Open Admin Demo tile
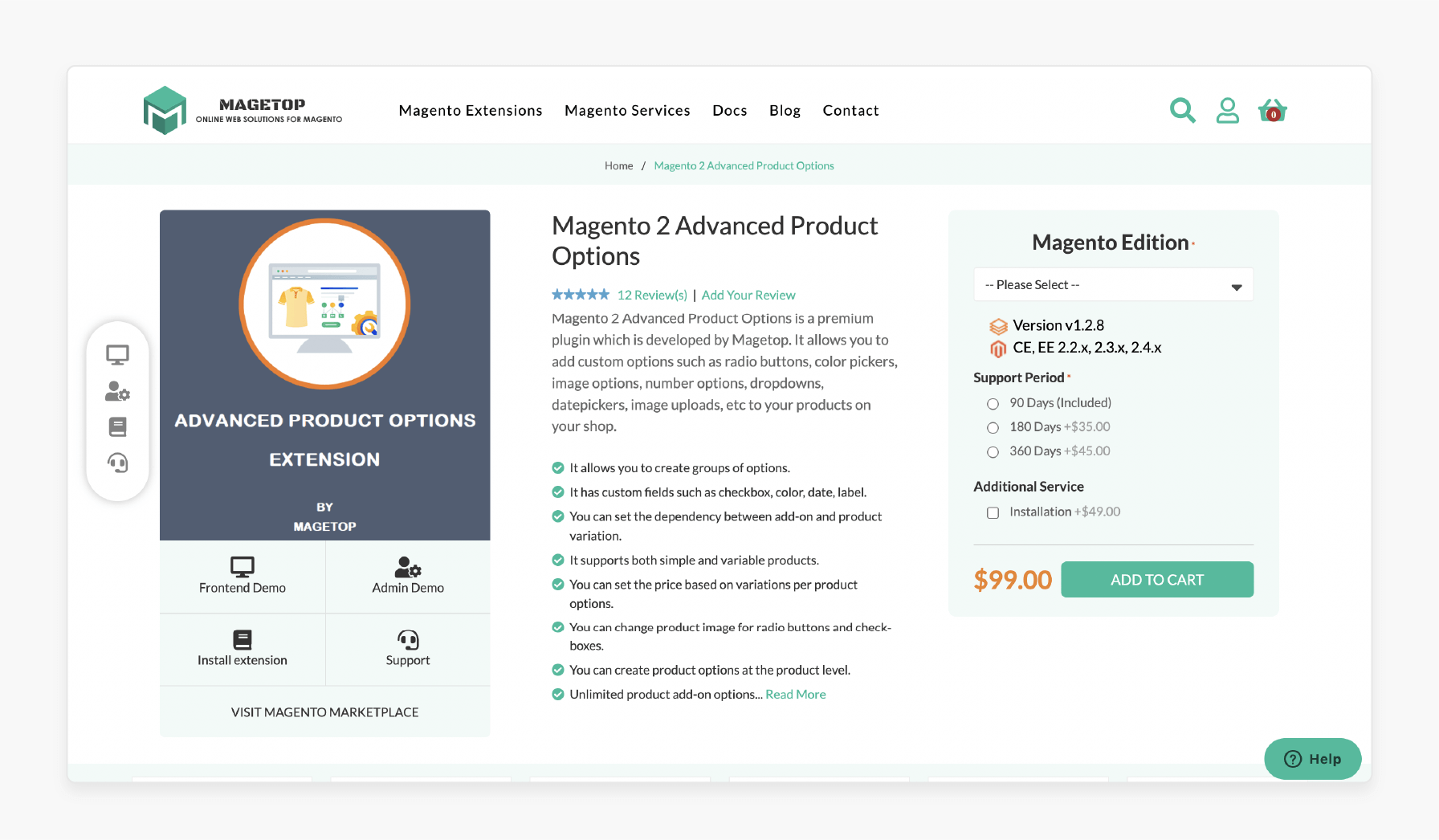1439x840 pixels. coord(408,577)
